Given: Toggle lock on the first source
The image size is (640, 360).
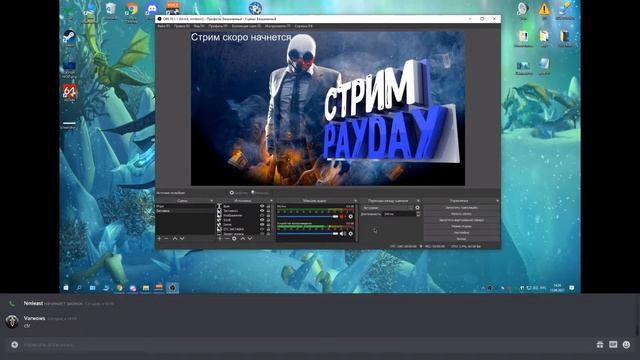Looking at the screenshot, I should pos(268,207).
